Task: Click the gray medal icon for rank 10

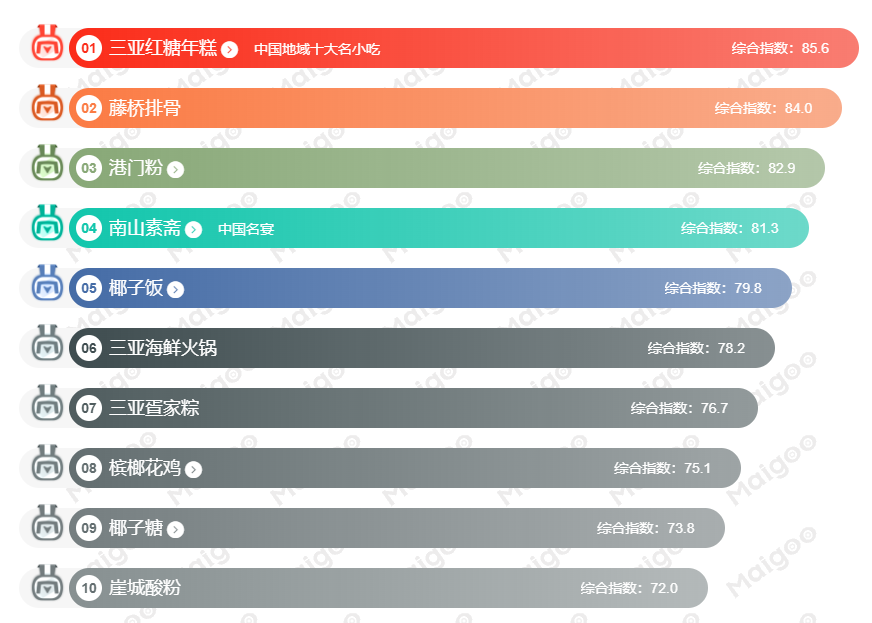Action: [x=46, y=586]
